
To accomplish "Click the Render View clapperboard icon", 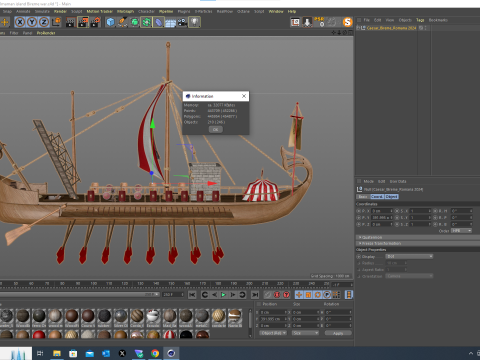I will 71,22.
